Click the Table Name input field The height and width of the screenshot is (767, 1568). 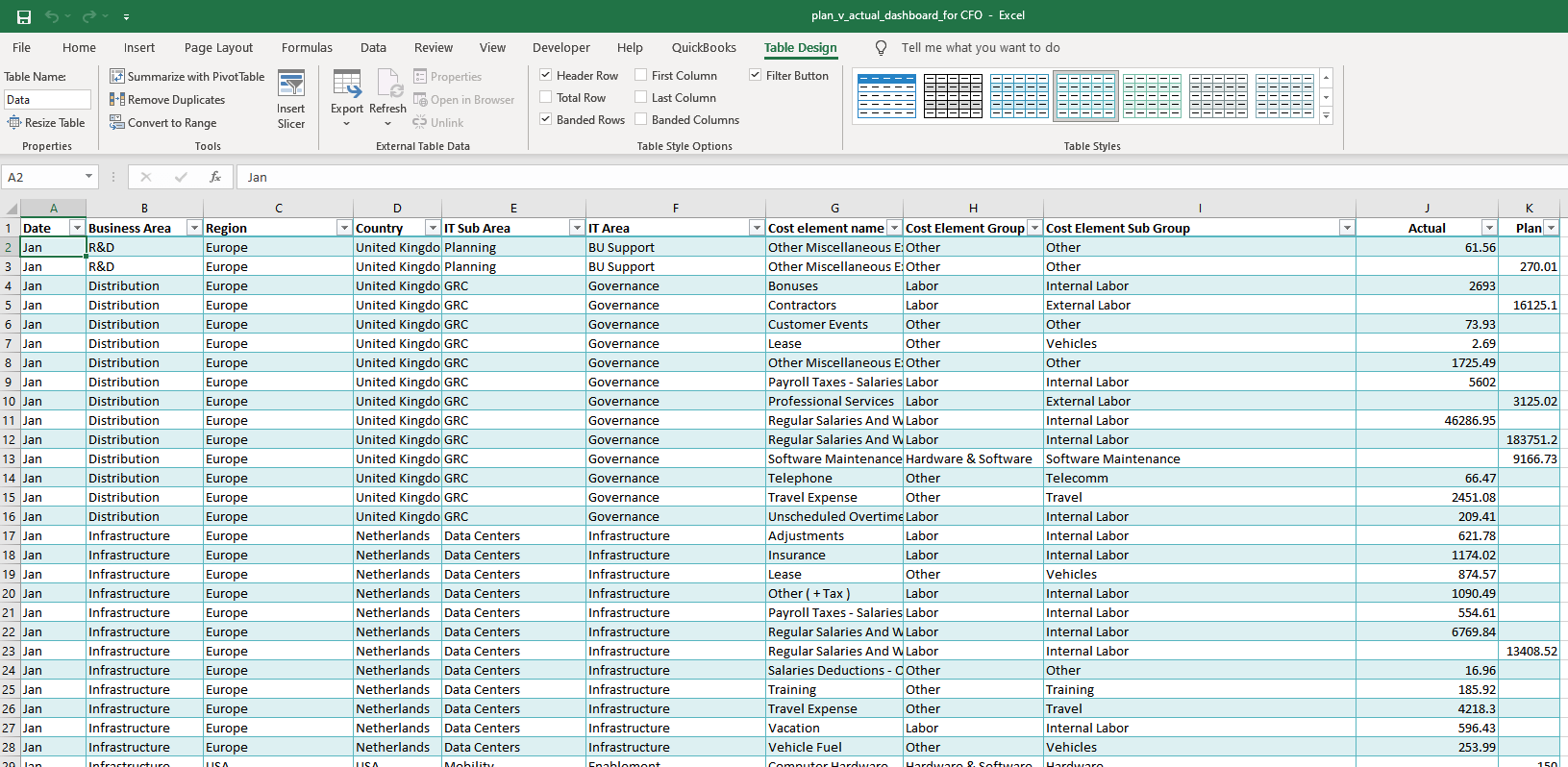click(47, 99)
